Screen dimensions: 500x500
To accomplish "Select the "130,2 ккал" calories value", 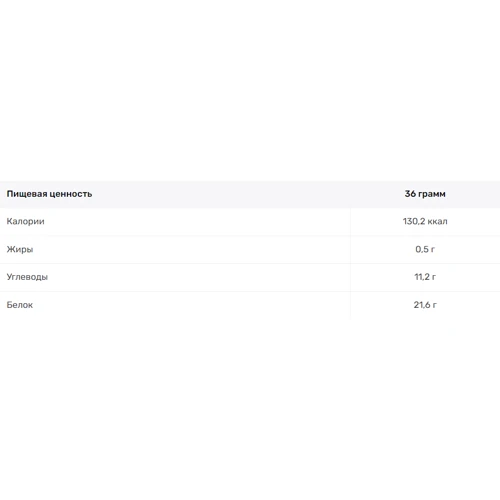I will [x=425, y=221].
